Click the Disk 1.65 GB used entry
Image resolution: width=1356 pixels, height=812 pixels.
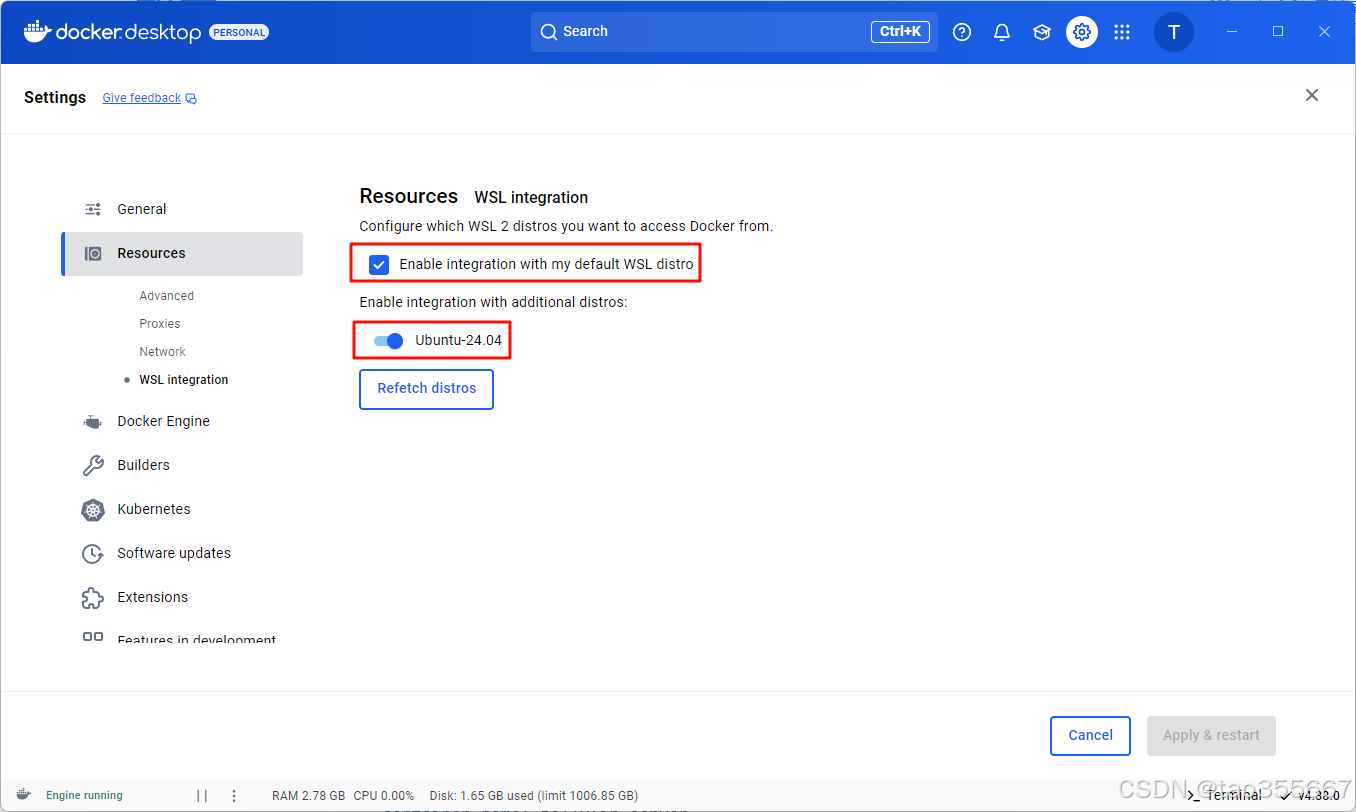click(x=534, y=796)
